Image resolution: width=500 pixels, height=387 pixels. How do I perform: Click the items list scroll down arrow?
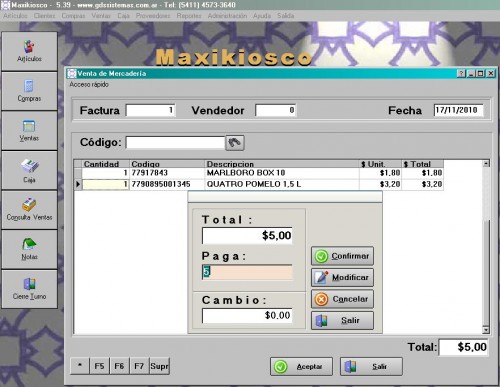(486, 330)
